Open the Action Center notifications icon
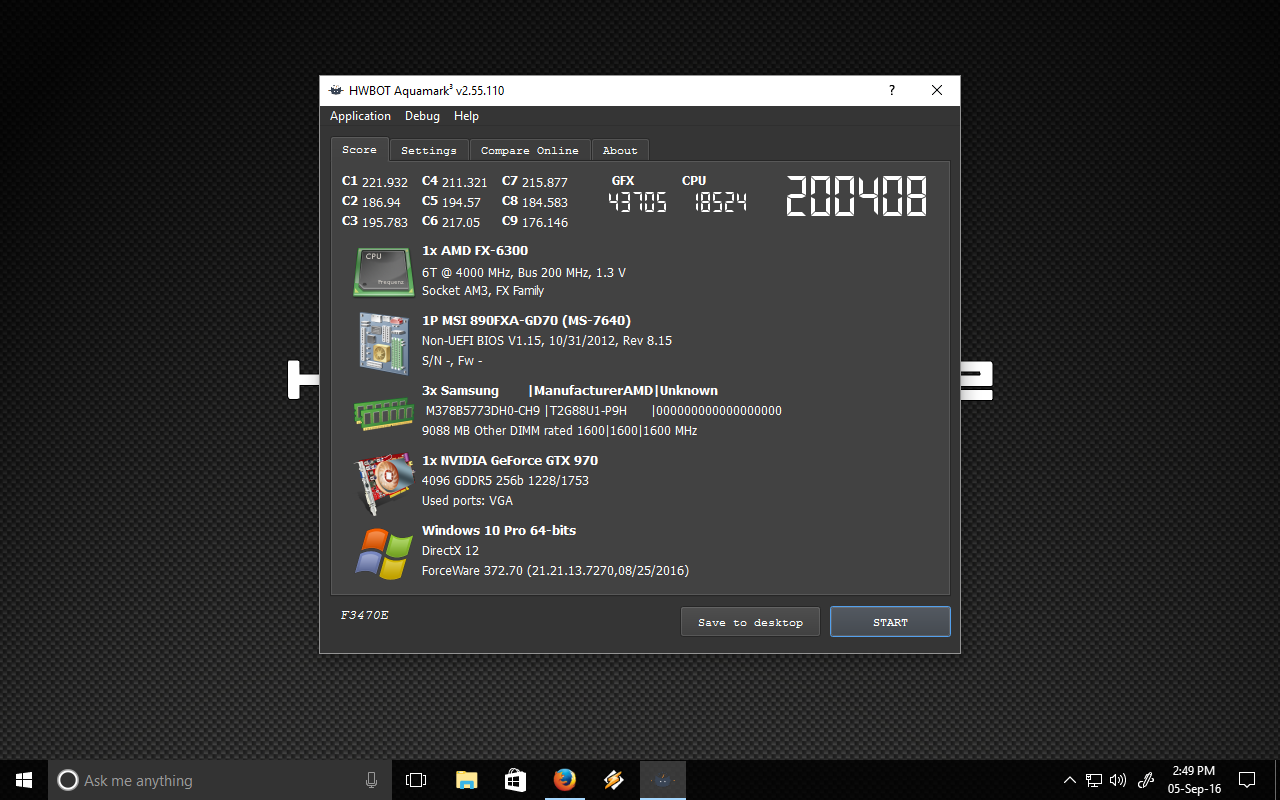Image resolution: width=1280 pixels, height=800 pixels. pyautogui.click(x=1247, y=780)
